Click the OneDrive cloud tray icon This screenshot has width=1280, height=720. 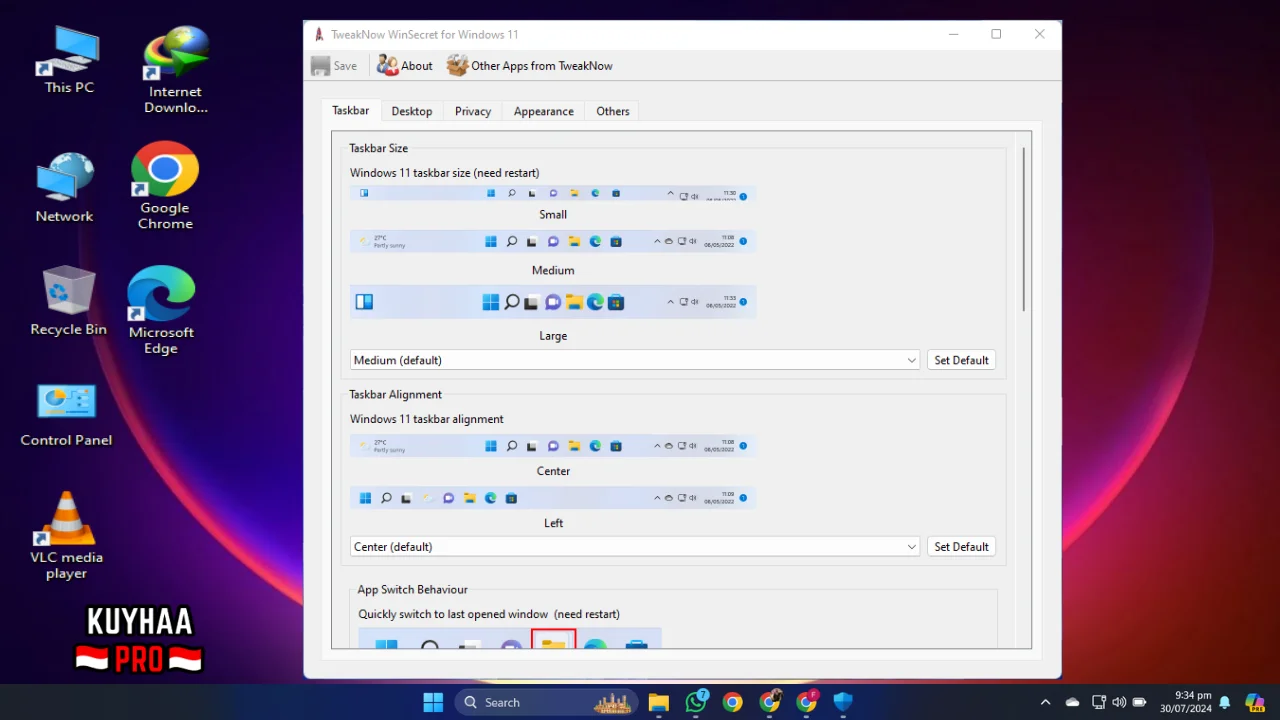pyautogui.click(x=1073, y=702)
